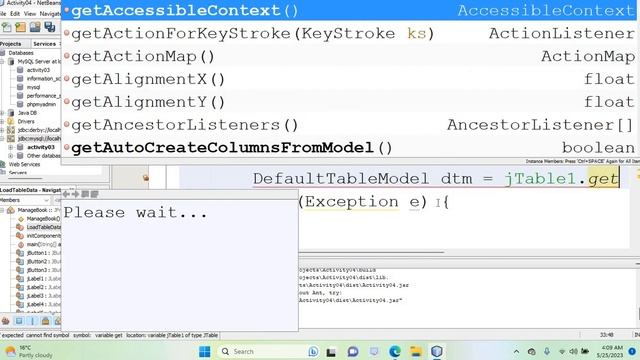The width and height of the screenshot is (640, 360).
Task: Select jButton1 field in Navigator
Action: [44, 253]
